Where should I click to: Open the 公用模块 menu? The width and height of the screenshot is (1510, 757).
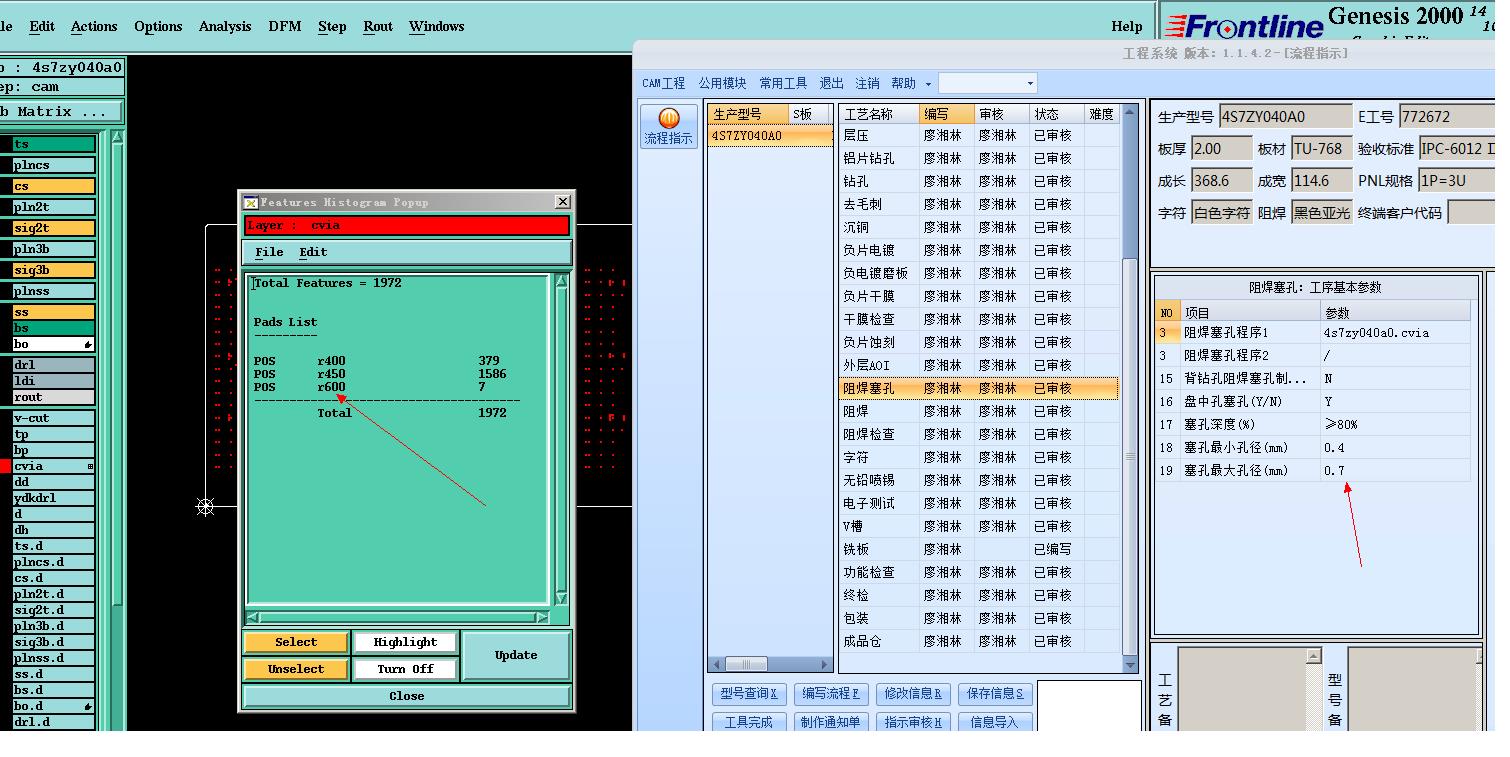click(722, 84)
